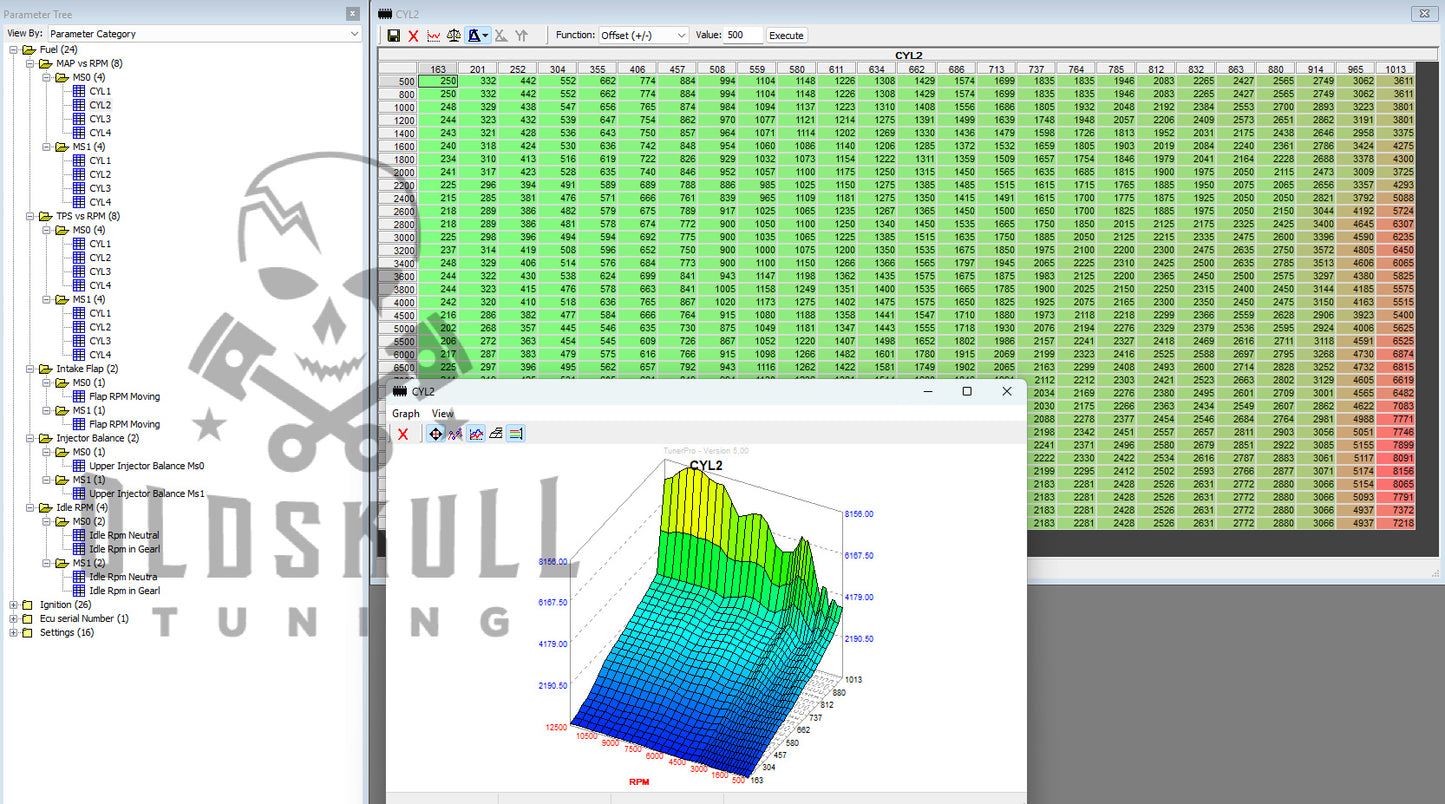Open the Function dropdown showing Offset (+/-)
Image resolution: width=1445 pixels, height=804 pixels.
tap(643, 35)
